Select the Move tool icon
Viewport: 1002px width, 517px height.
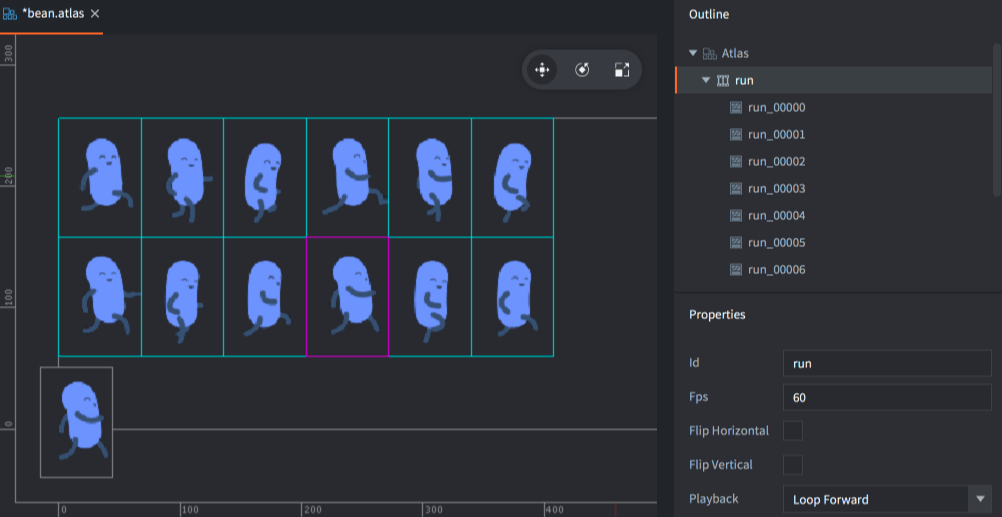pos(542,70)
